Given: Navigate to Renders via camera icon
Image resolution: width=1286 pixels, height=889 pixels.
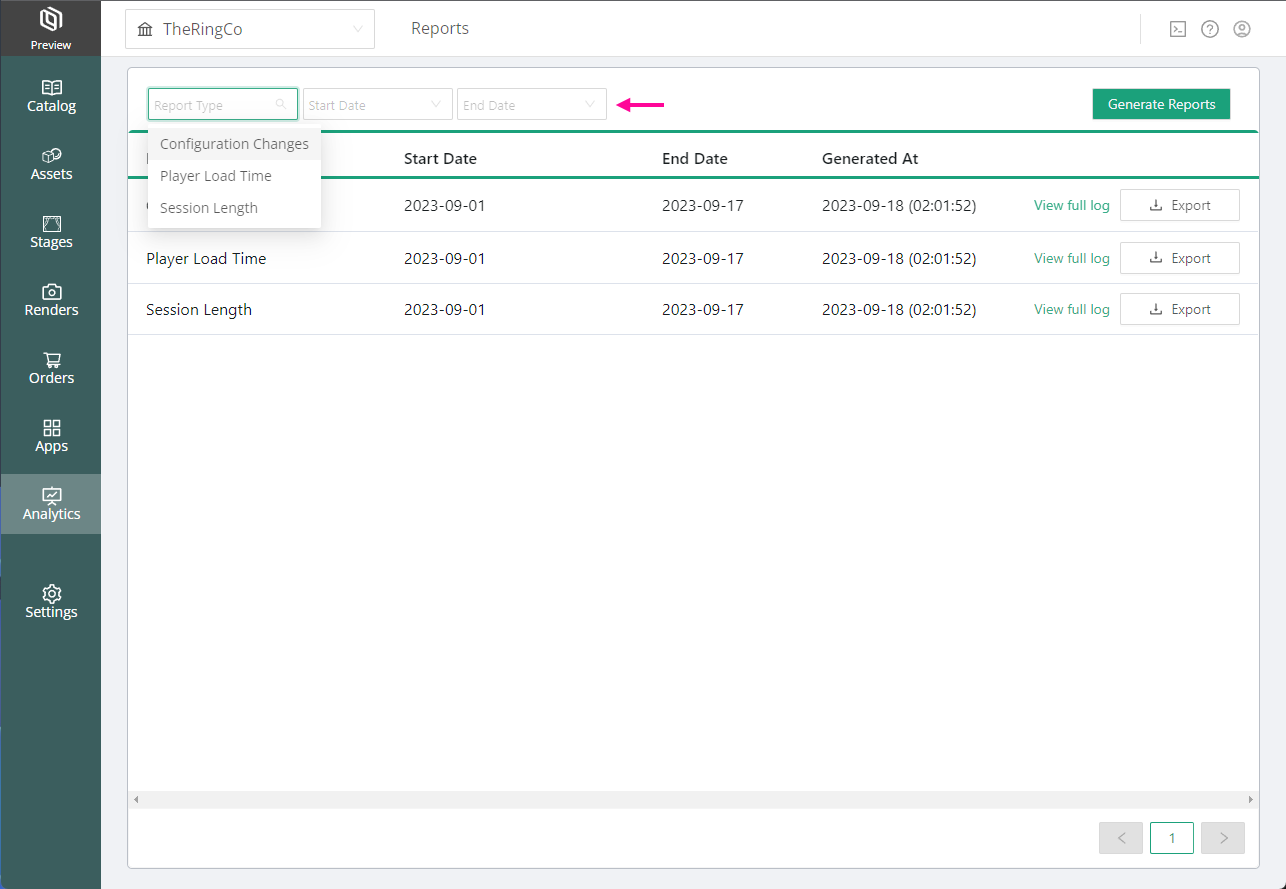Looking at the screenshot, I should point(51,300).
